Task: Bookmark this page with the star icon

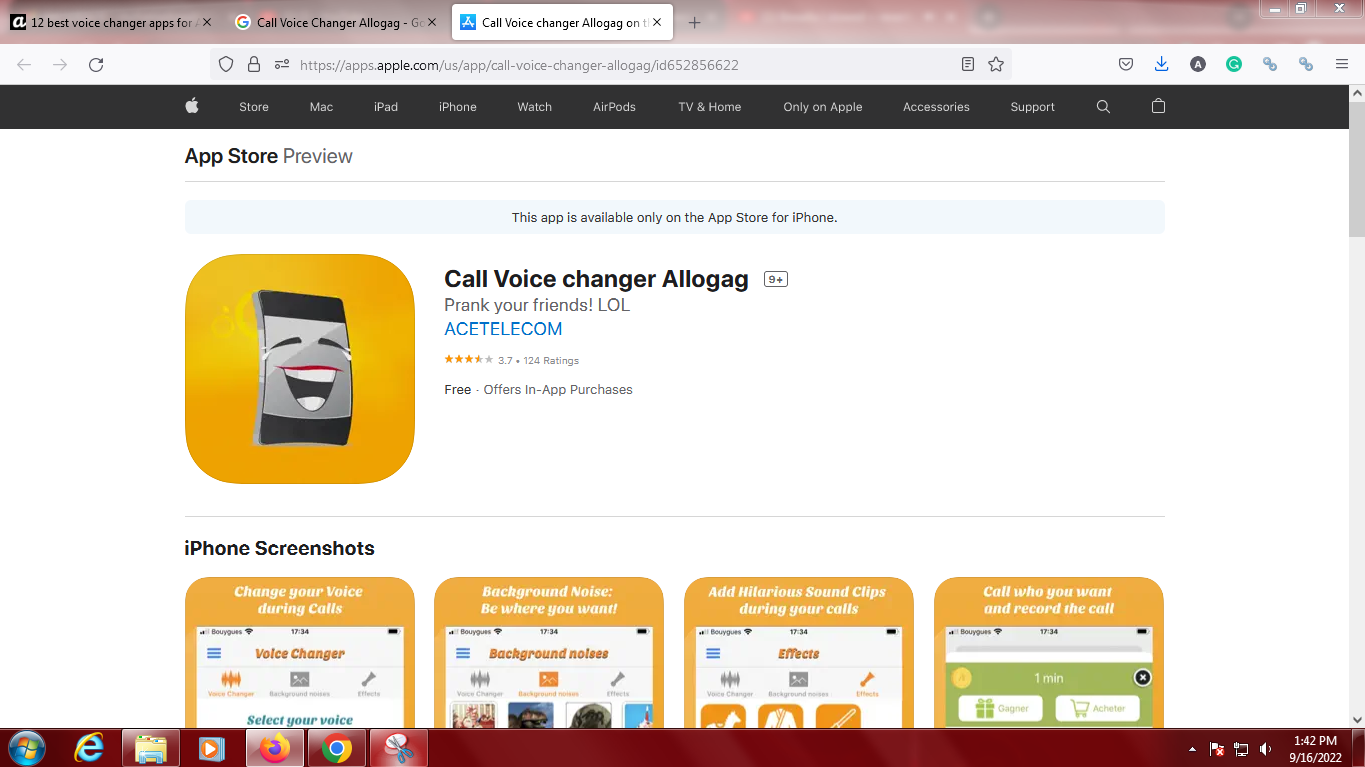Action: 996,64
